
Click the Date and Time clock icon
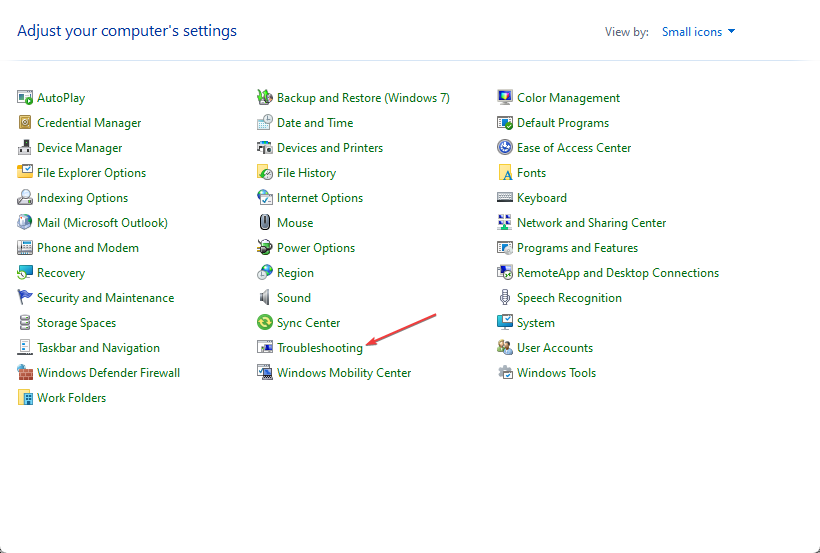tap(265, 122)
